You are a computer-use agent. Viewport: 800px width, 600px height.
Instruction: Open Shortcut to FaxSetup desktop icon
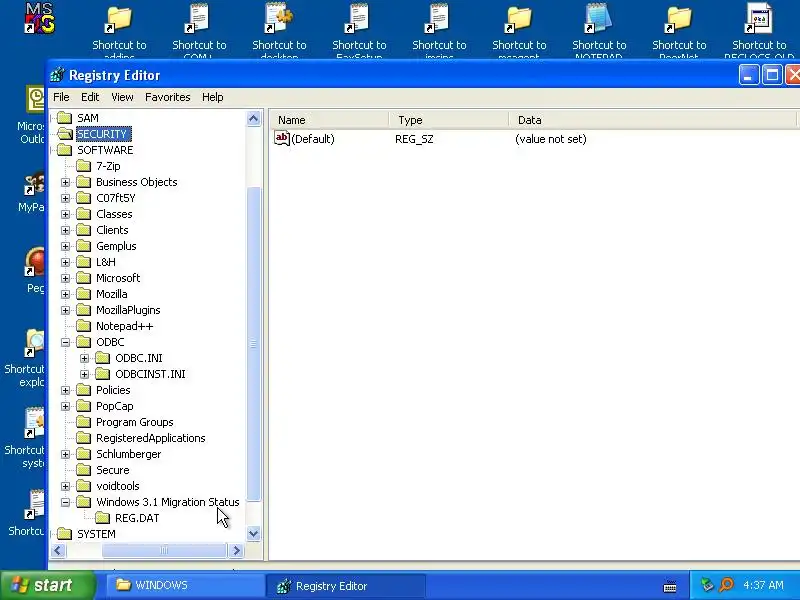tap(358, 20)
